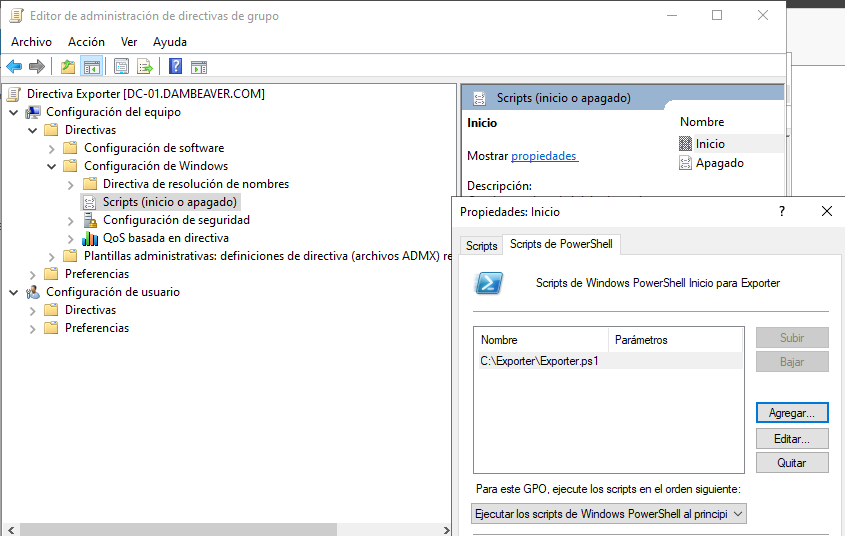The height and width of the screenshot is (536, 845).
Task: Click the Configuración de seguridad lock icon
Action: pyautogui.click(x=90, y=220)
